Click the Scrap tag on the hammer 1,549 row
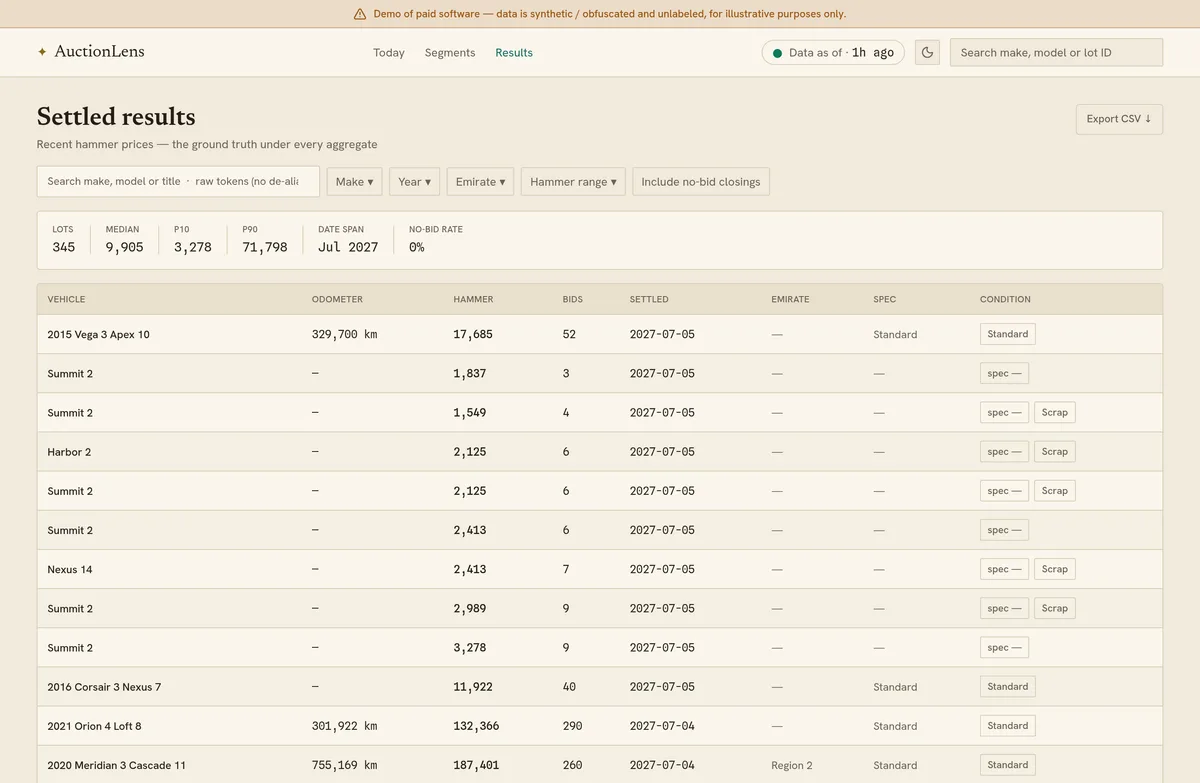The height and width of the screenshot is (783, 1200). pos(1054,412)
